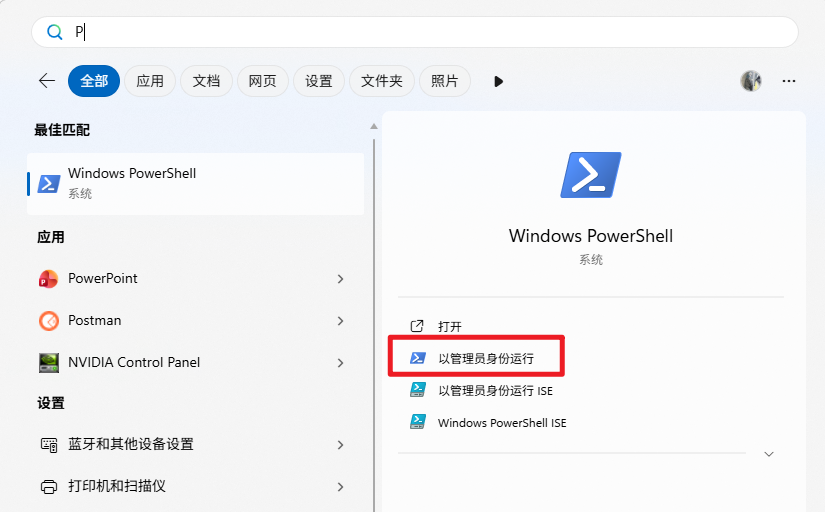
Task: Open 打印机和扫描仪 result
Action: tap(195, 486)
